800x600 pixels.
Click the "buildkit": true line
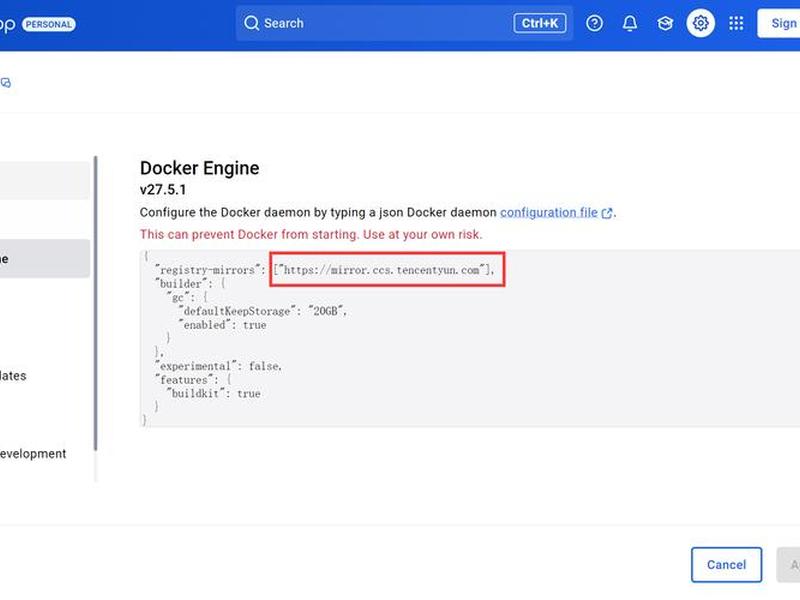click(213, 394)
